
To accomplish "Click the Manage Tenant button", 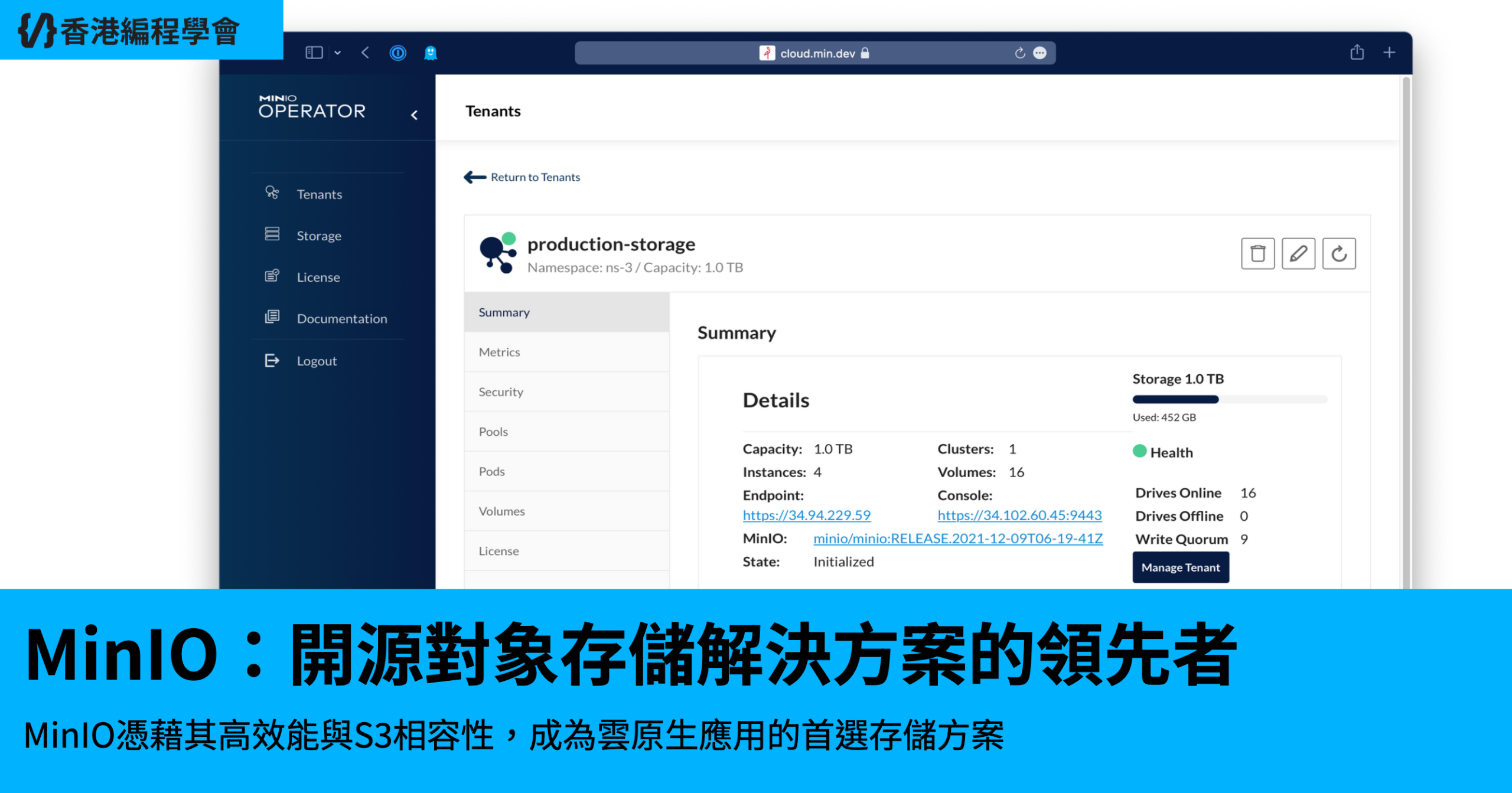I will (1181, 567).
